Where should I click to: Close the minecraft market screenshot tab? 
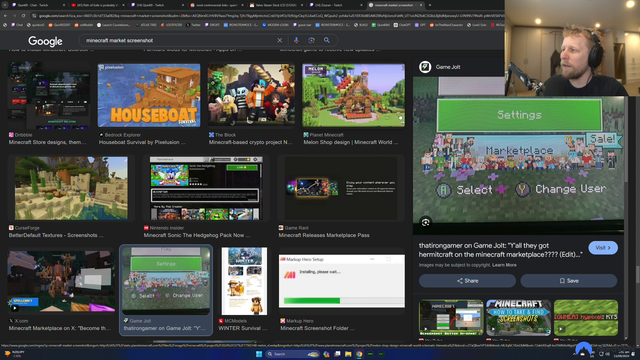[x=421, y=5]
